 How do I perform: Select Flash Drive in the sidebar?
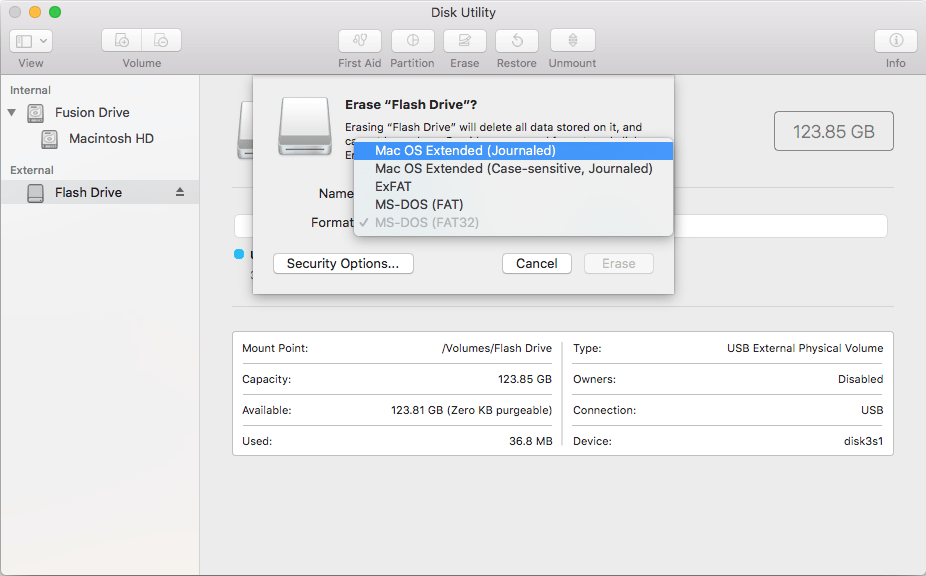[99, 193]
